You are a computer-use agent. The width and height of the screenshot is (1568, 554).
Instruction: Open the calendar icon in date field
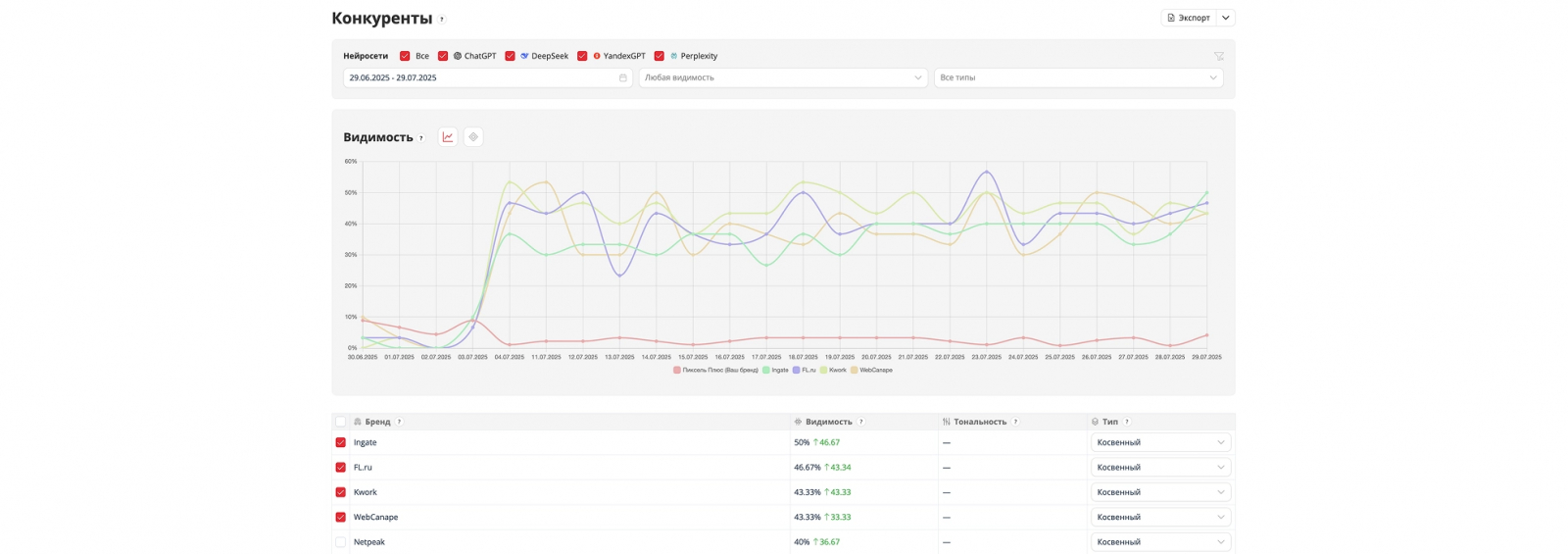[x=622, y=77]
